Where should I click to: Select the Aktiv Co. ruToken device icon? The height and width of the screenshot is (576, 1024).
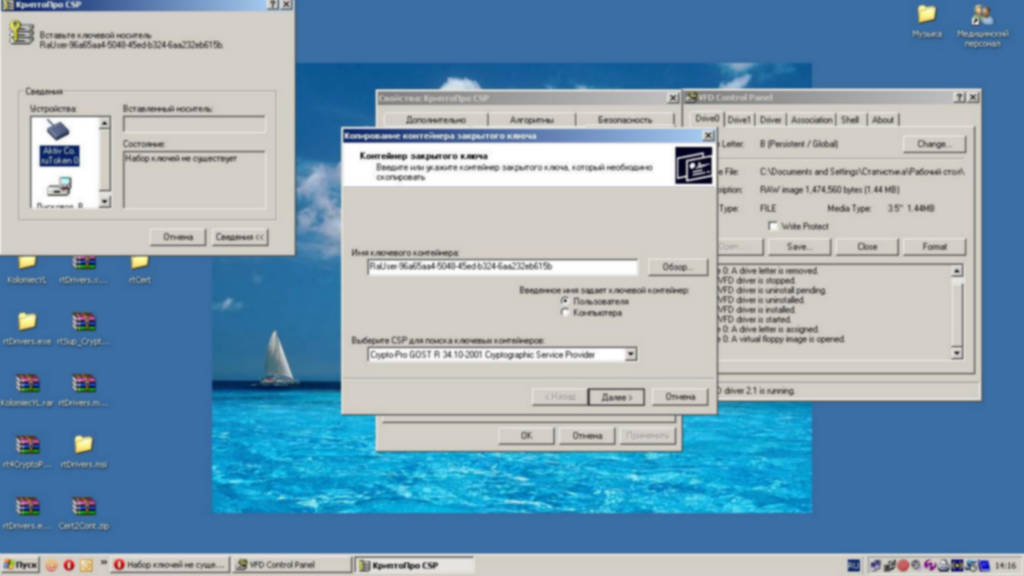tap(59, 141)
